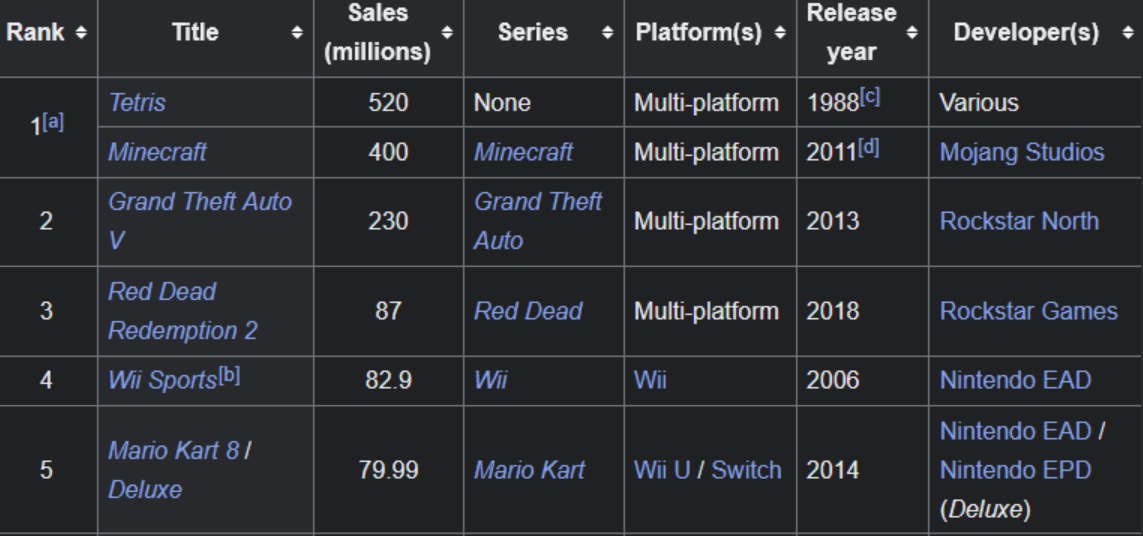Click the Title column sort arrows
The height and width of the screenshot is (536, 1143).
tap(297, 33)
